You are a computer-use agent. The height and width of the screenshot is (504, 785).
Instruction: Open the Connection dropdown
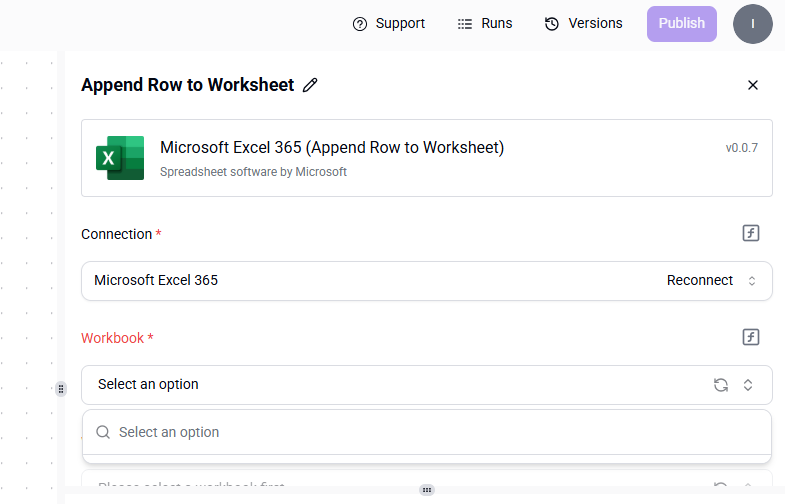pyautogui.click(x=427, y=281)
